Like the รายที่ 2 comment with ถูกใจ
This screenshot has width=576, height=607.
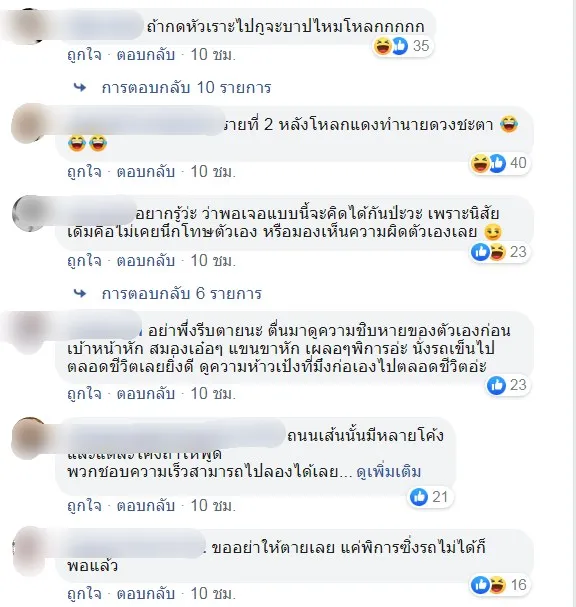coord(84,171)
